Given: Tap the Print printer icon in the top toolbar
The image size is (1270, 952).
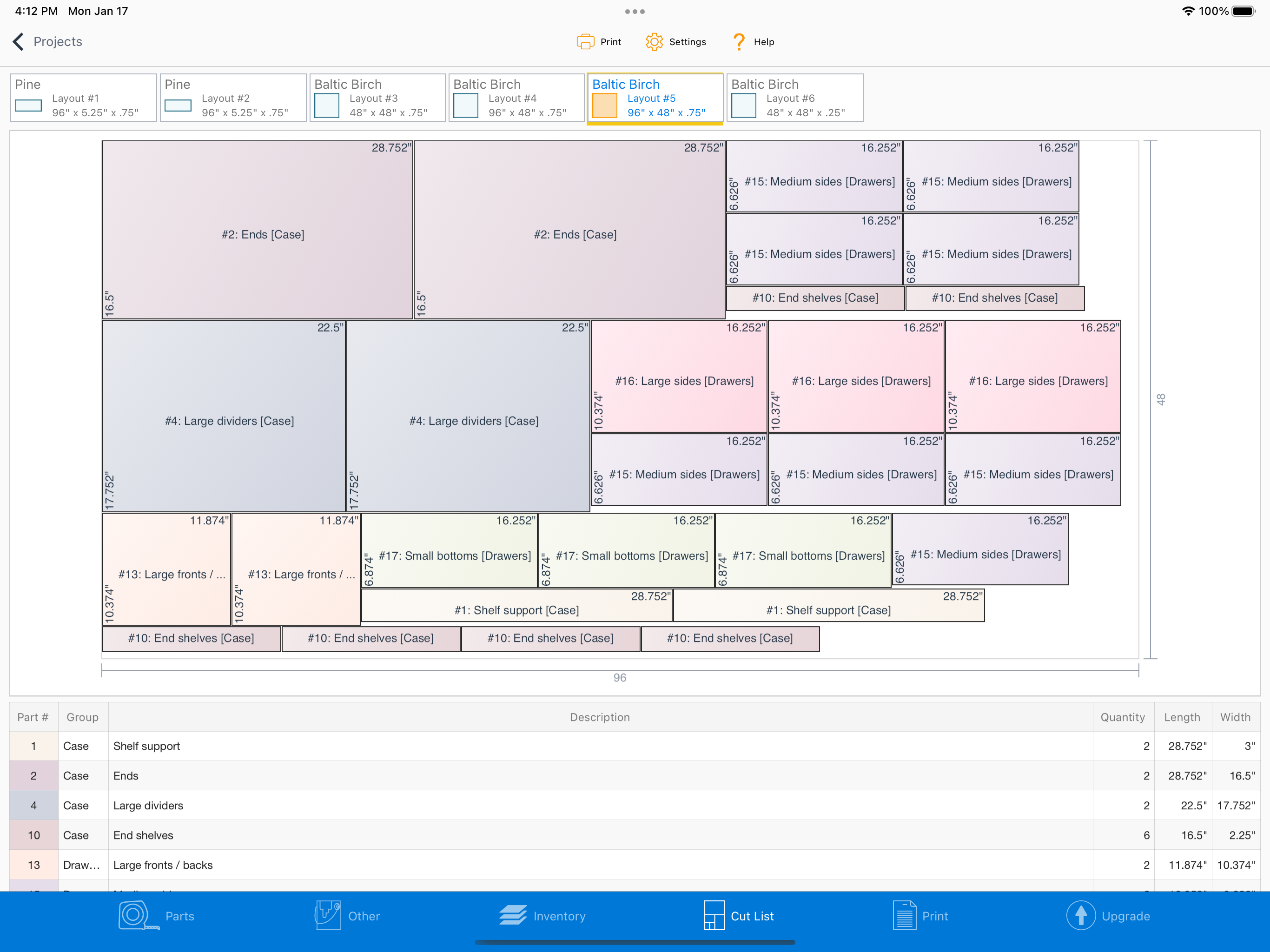Looking at the screenshot, I should point(585,41).
